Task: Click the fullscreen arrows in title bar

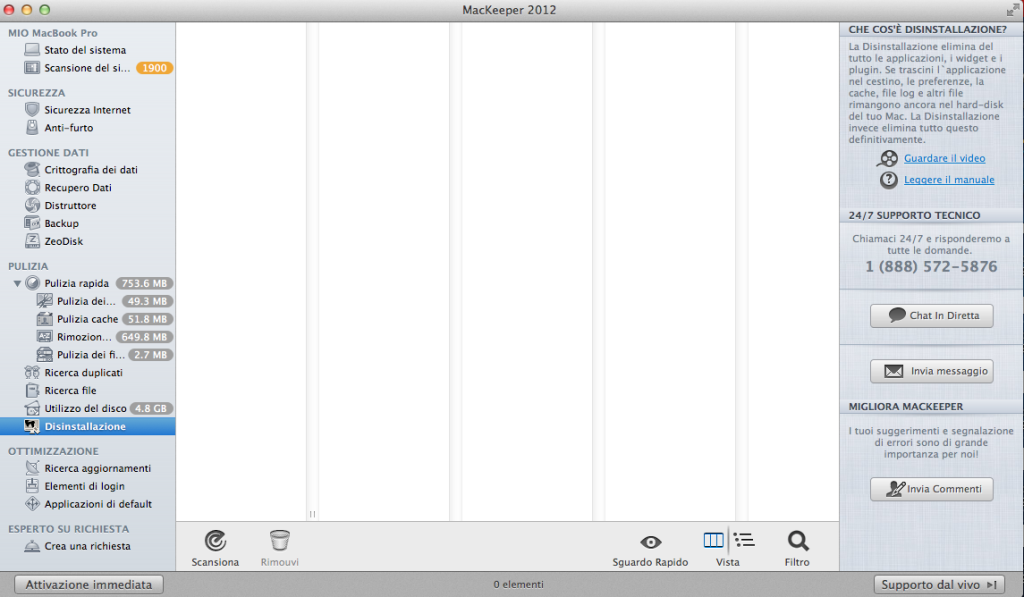Action: pos(1013,9)
